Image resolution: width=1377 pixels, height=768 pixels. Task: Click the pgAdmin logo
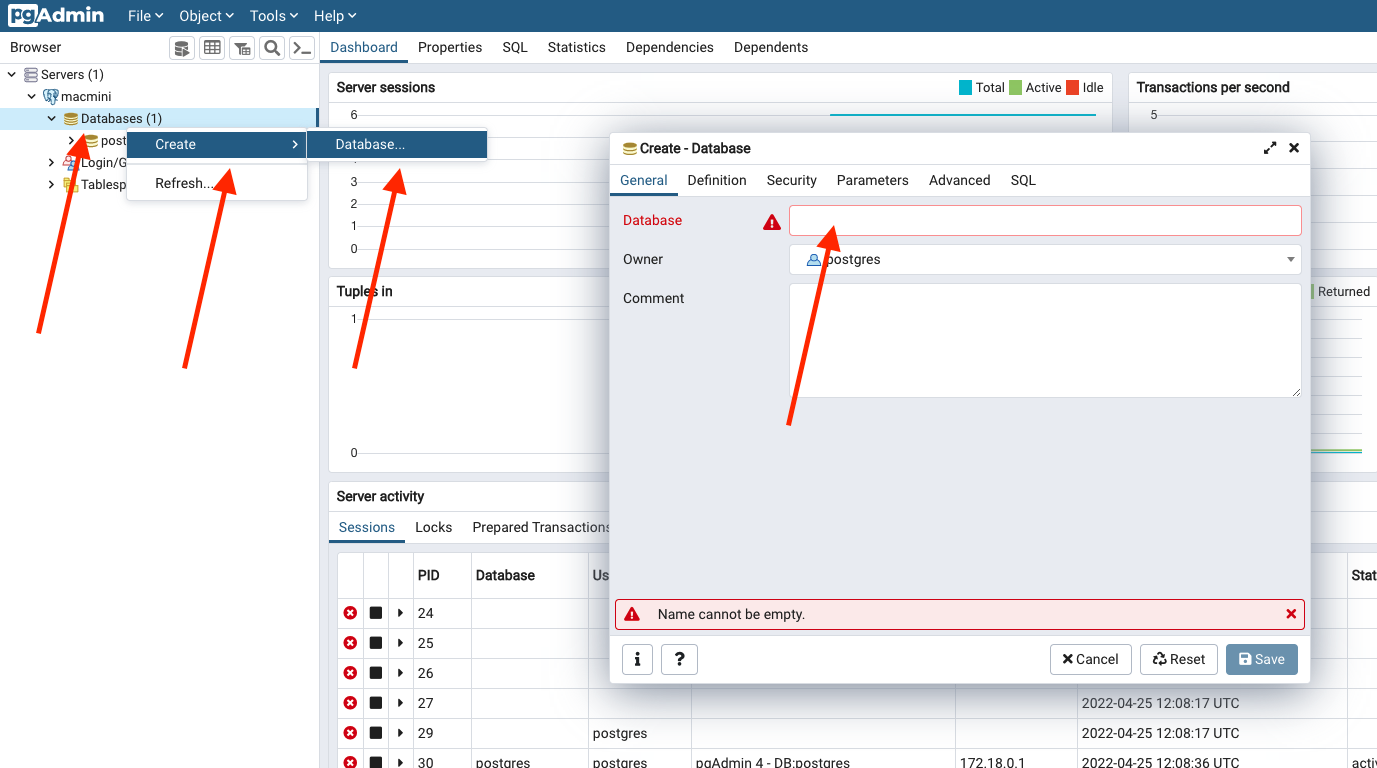pos(56,15)
